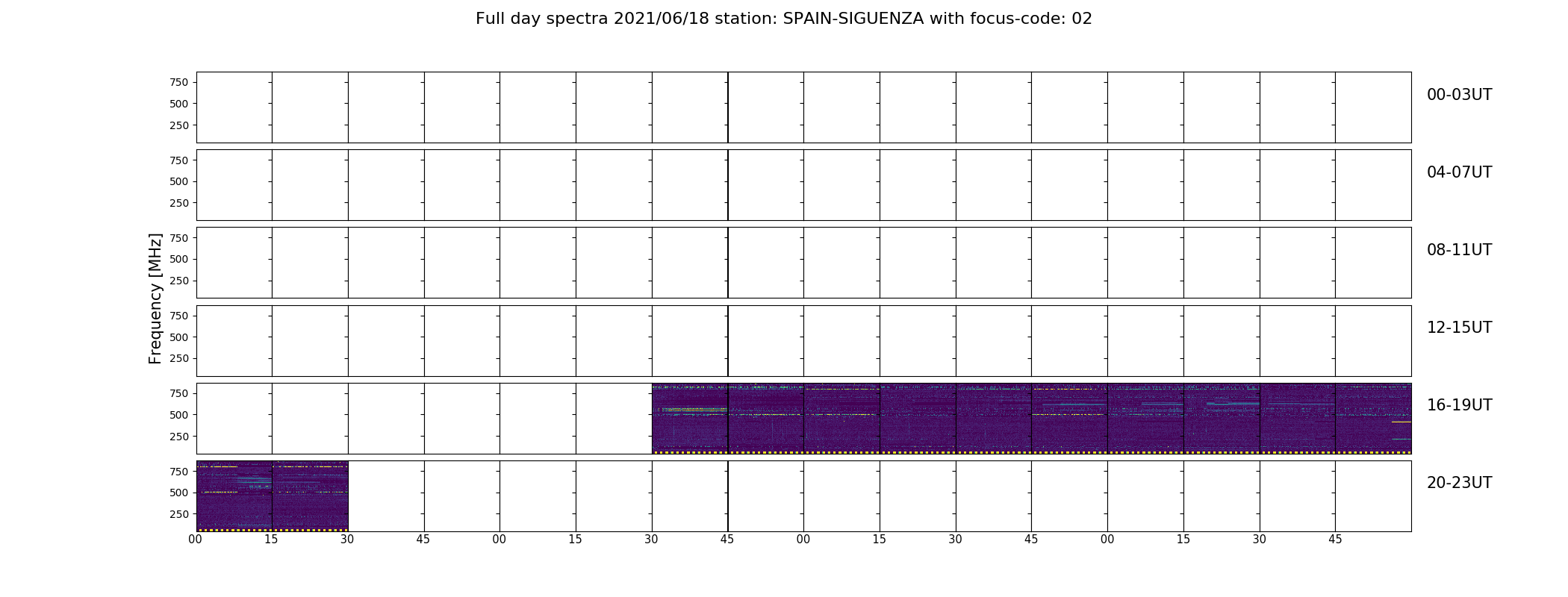Click the 250 tick in 00-03UT row
The image size is (1568, 597).
coord(179,125)
